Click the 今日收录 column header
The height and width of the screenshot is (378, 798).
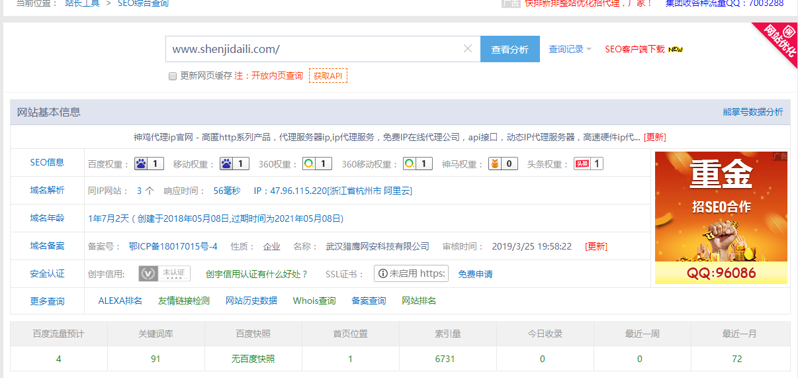(x=545, y=334)
